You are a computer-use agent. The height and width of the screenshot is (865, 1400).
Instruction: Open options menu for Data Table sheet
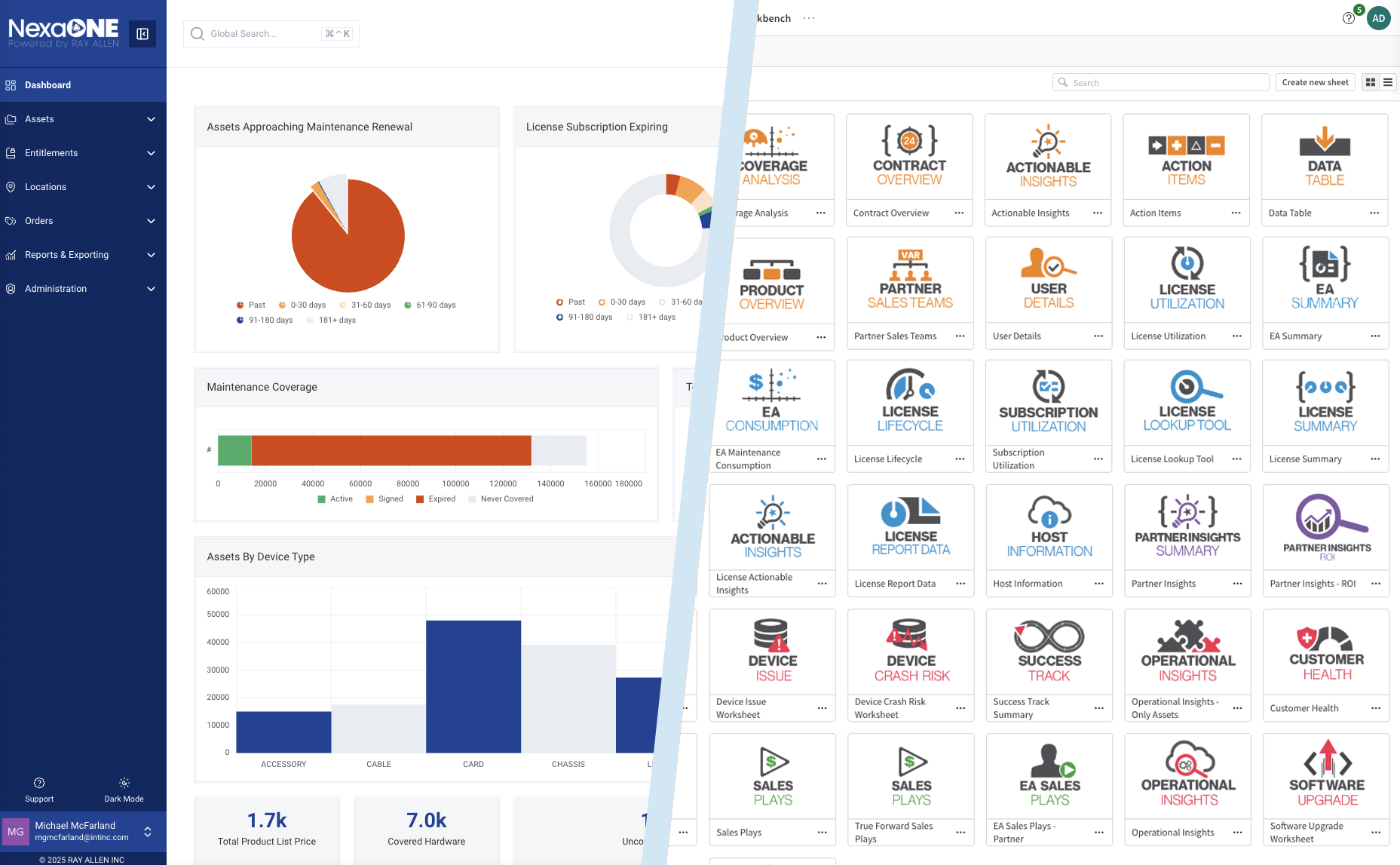pyautogui.click(x=1374, y=213)
